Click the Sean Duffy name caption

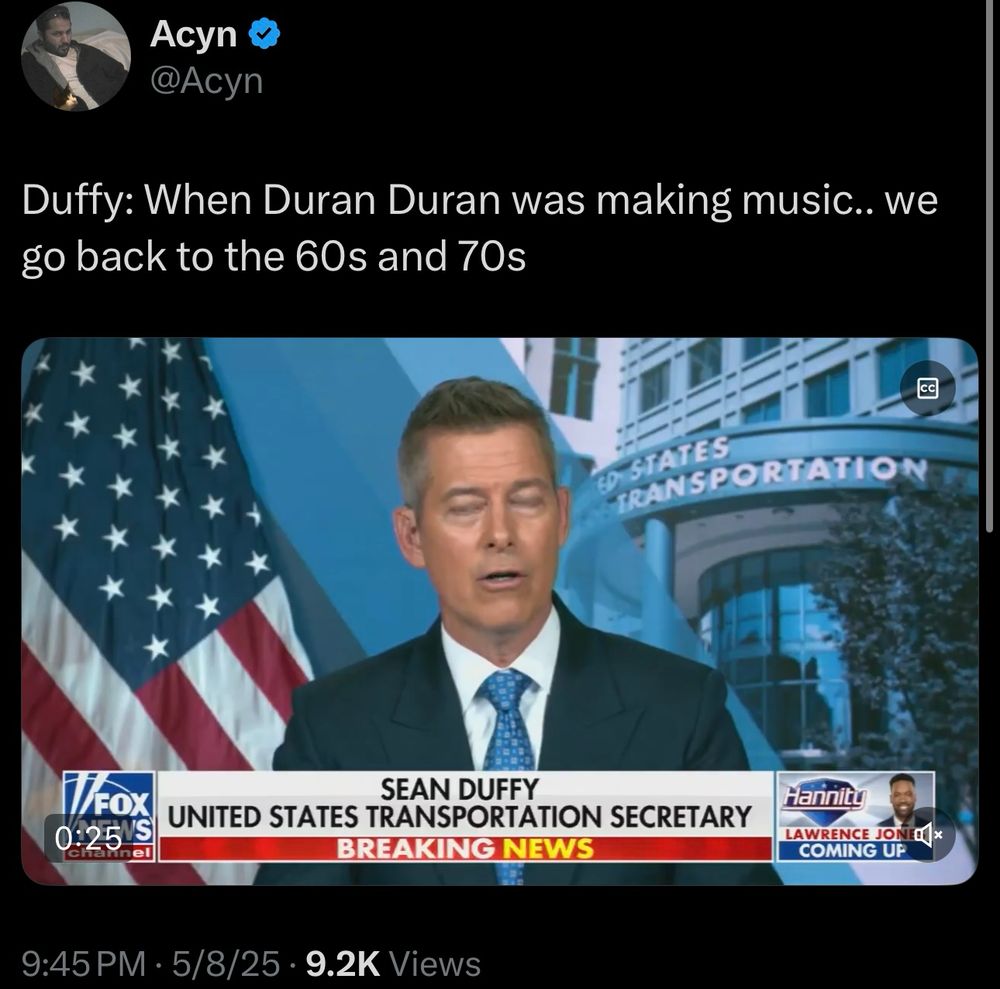tap(459, 789)
